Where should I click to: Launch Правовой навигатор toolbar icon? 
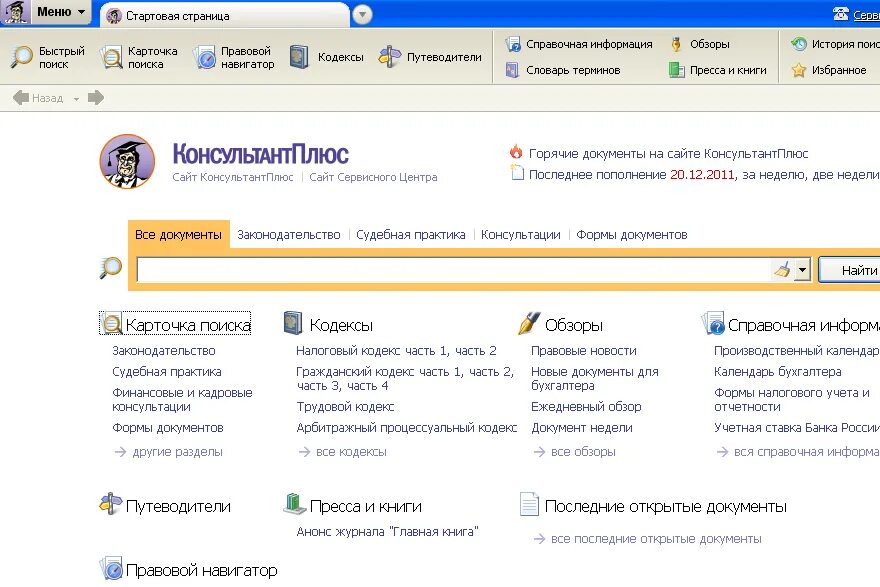204,57
